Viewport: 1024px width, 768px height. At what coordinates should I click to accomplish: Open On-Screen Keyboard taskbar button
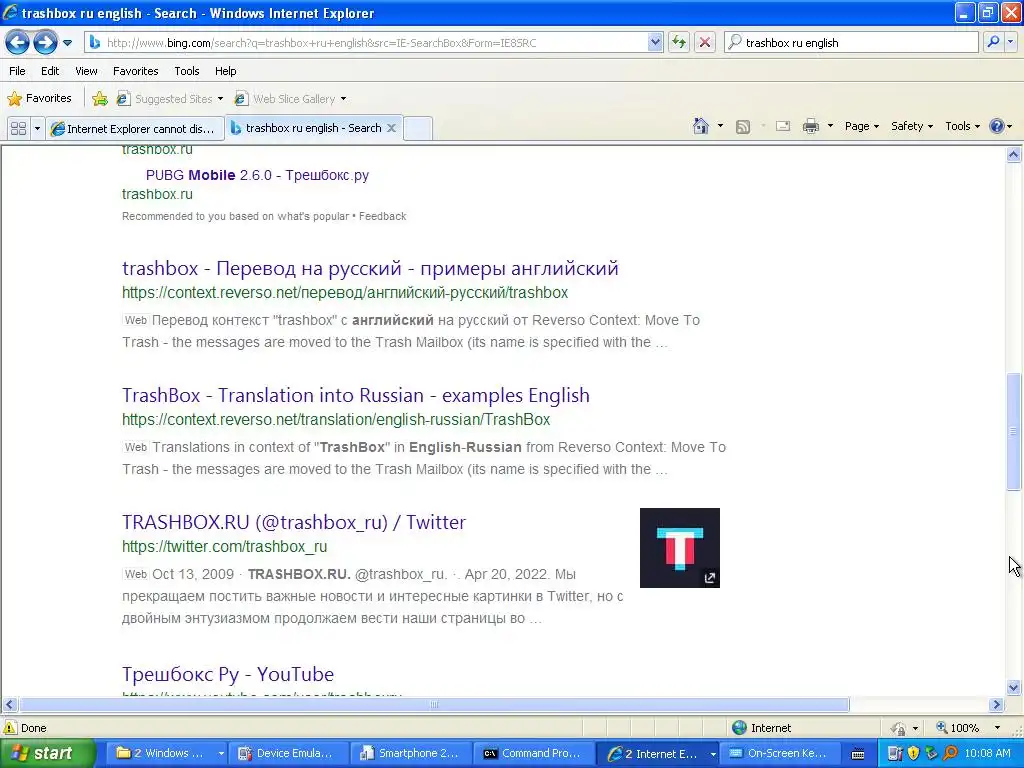[x=780, y=753]
